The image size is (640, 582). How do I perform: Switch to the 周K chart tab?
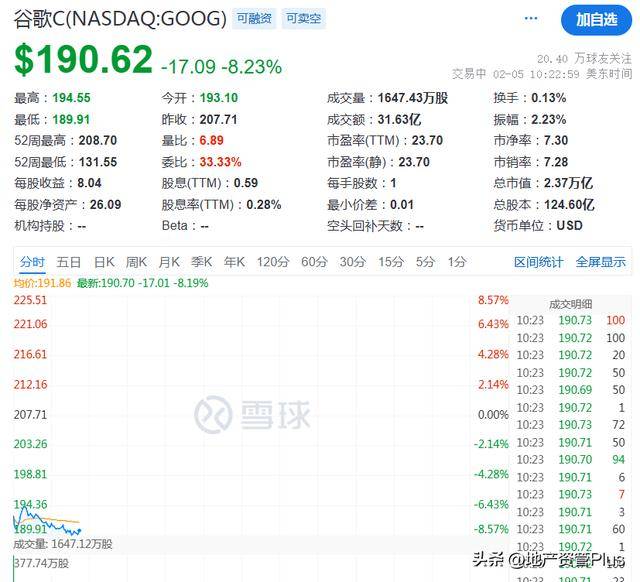tap(136, 262)
